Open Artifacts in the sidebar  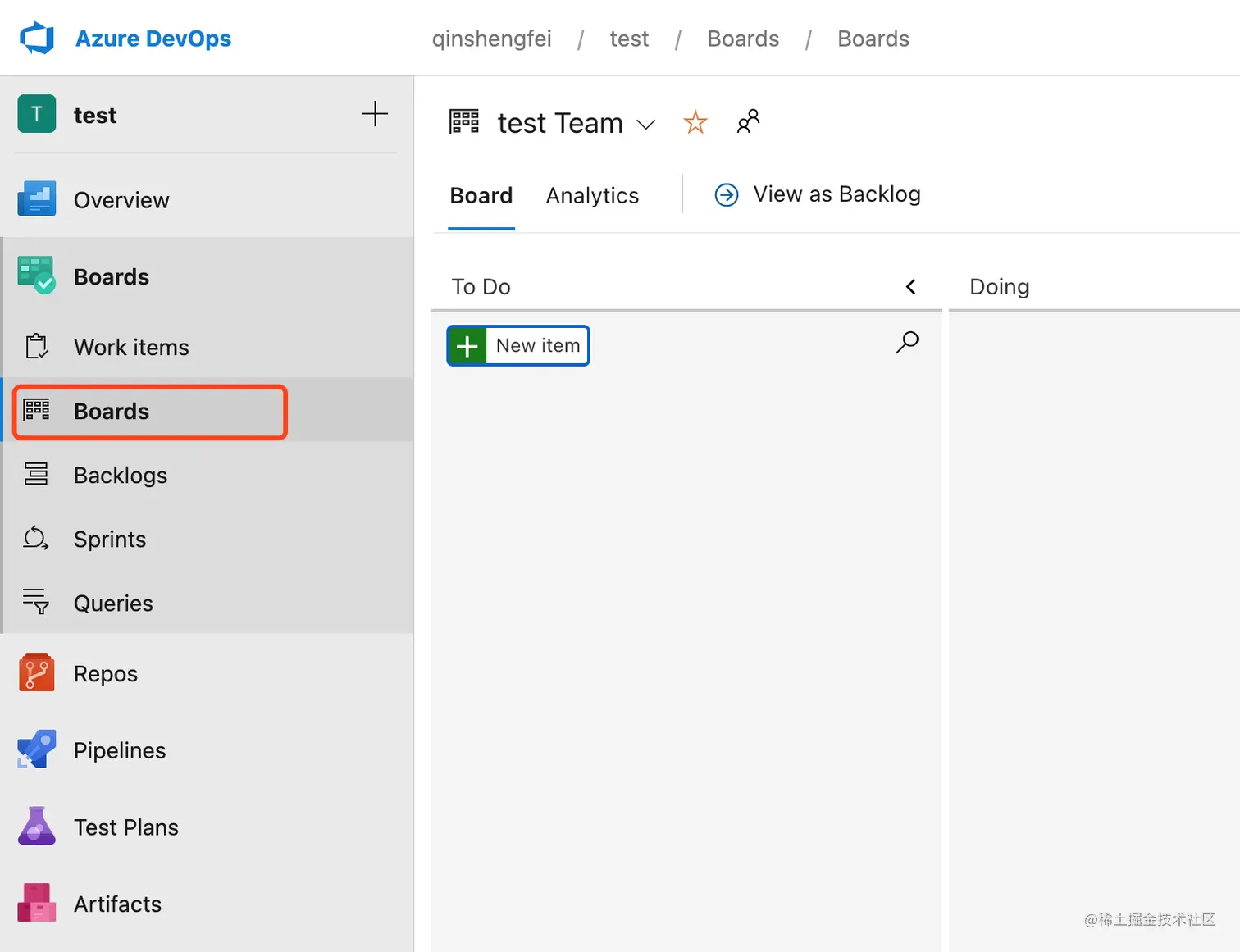coord(118,904)
